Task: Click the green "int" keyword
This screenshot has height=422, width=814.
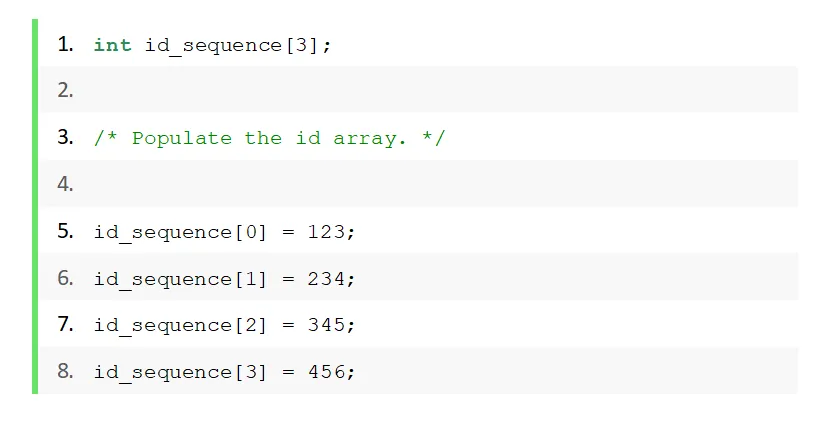Action: [x=112, y=45]
